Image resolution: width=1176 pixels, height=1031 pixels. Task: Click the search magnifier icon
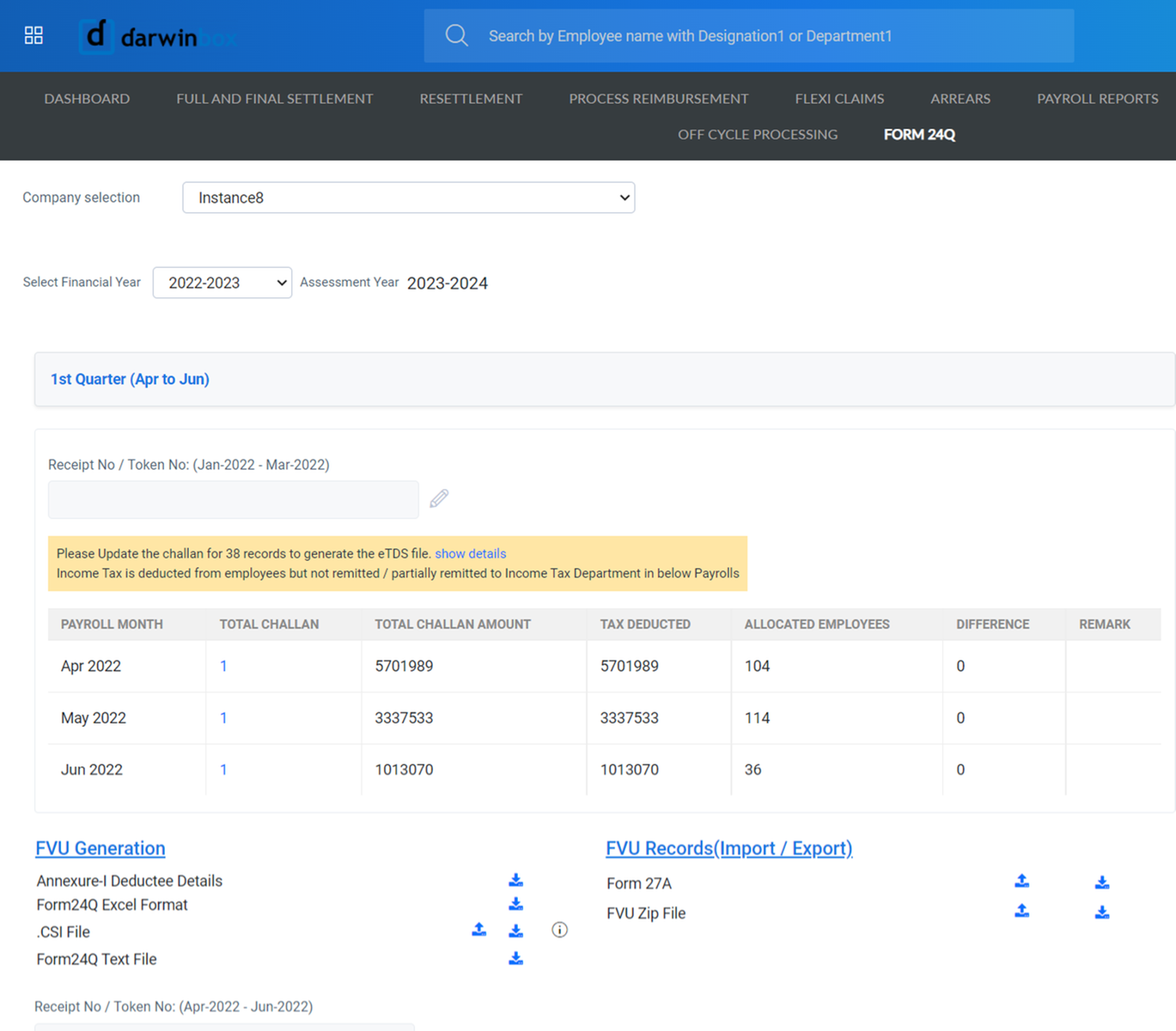[x=456, y=35]
